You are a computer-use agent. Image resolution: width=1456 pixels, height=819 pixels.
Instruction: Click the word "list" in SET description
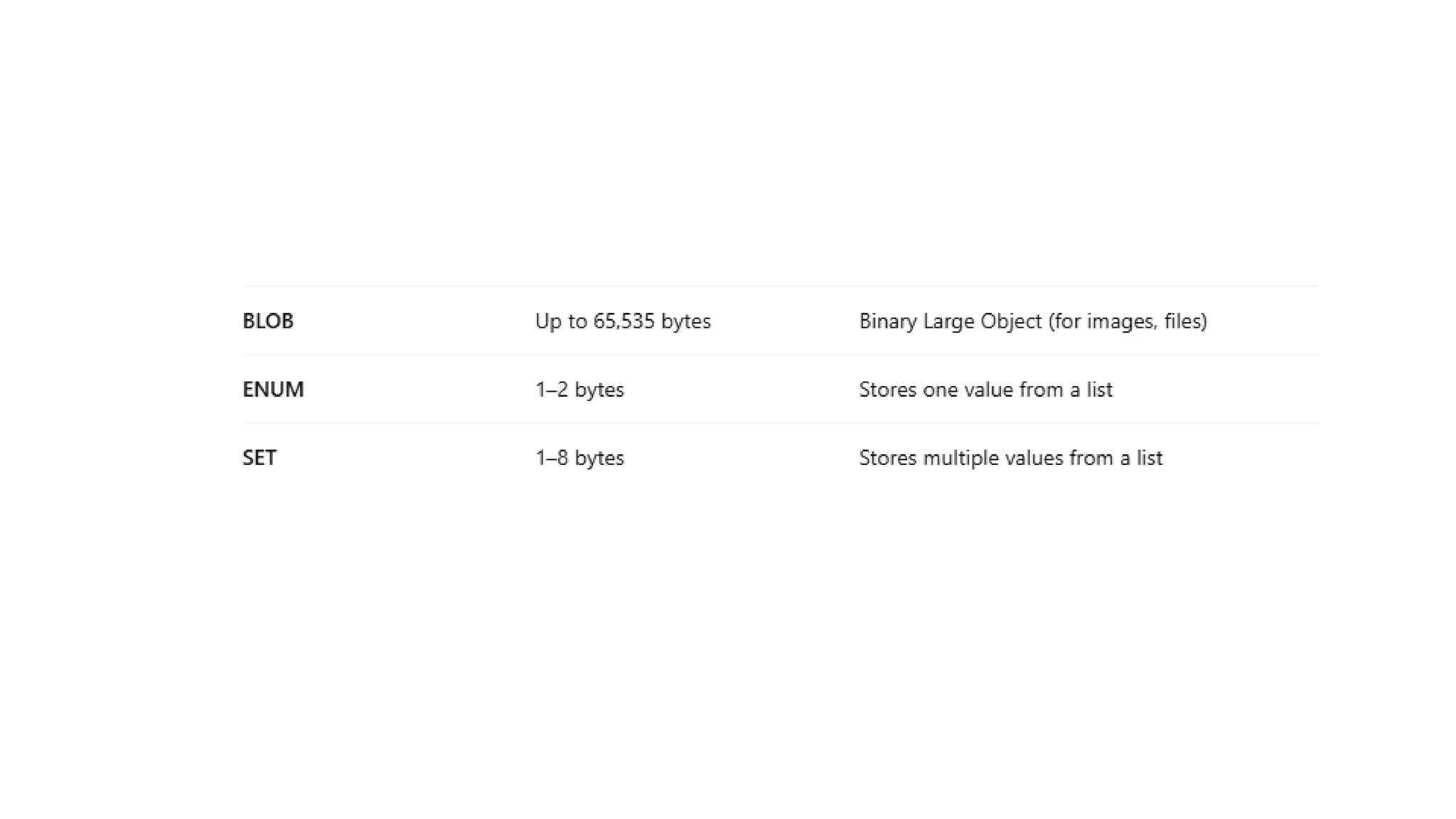[1149, 458]
